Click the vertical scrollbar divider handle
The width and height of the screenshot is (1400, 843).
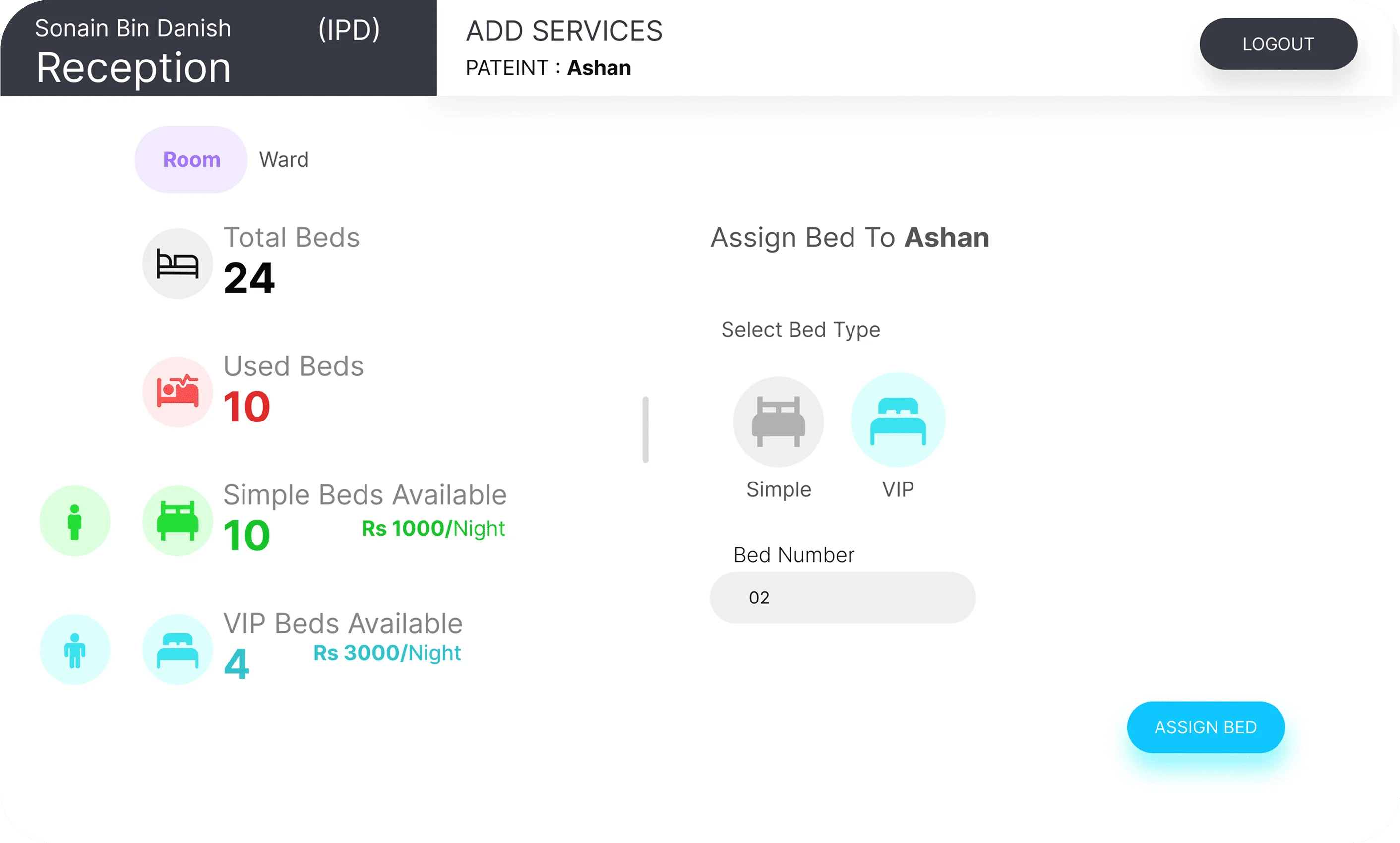coord(645,429)
